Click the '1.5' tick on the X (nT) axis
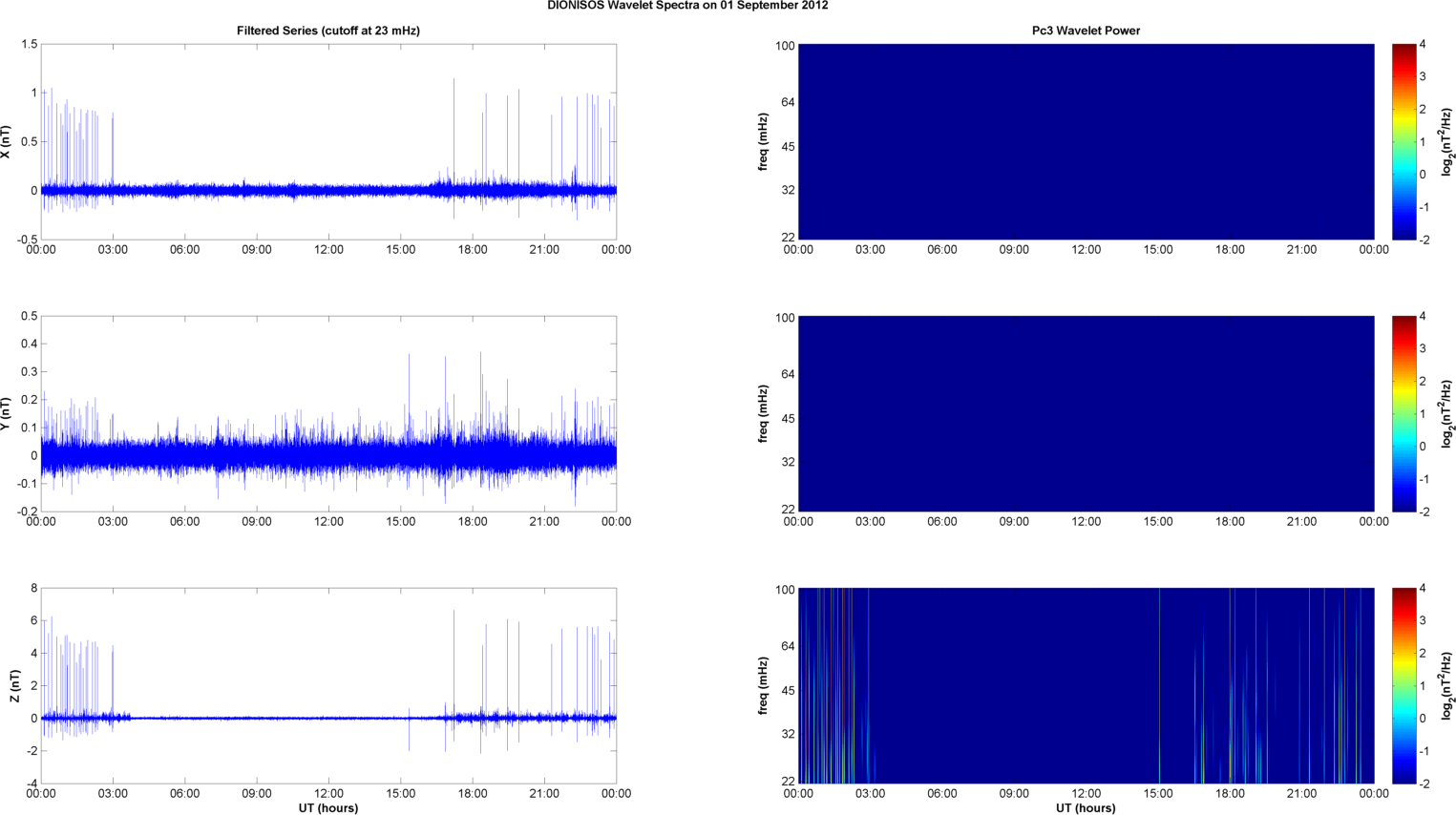Image resolution: width=1456 pixels, height=815 pixels. pyautogui.click(x=29, y=45)
